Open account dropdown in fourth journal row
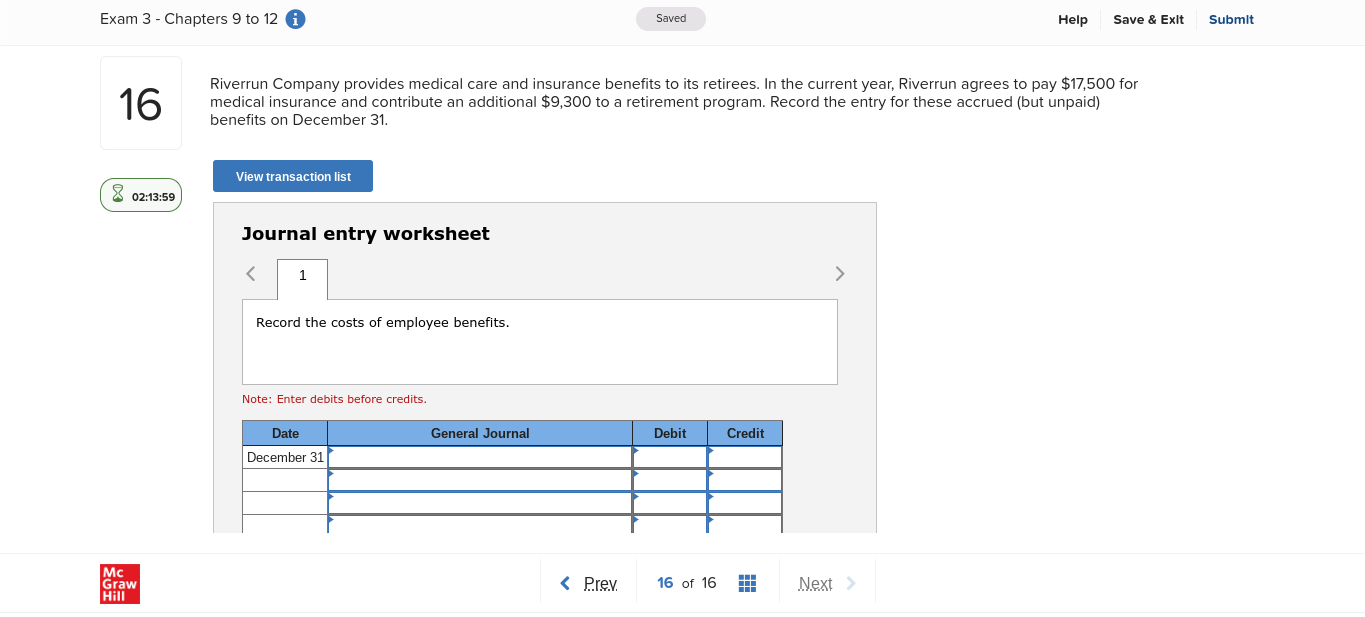Viewport: 1365px width, 617px height. tap(480, 524)
